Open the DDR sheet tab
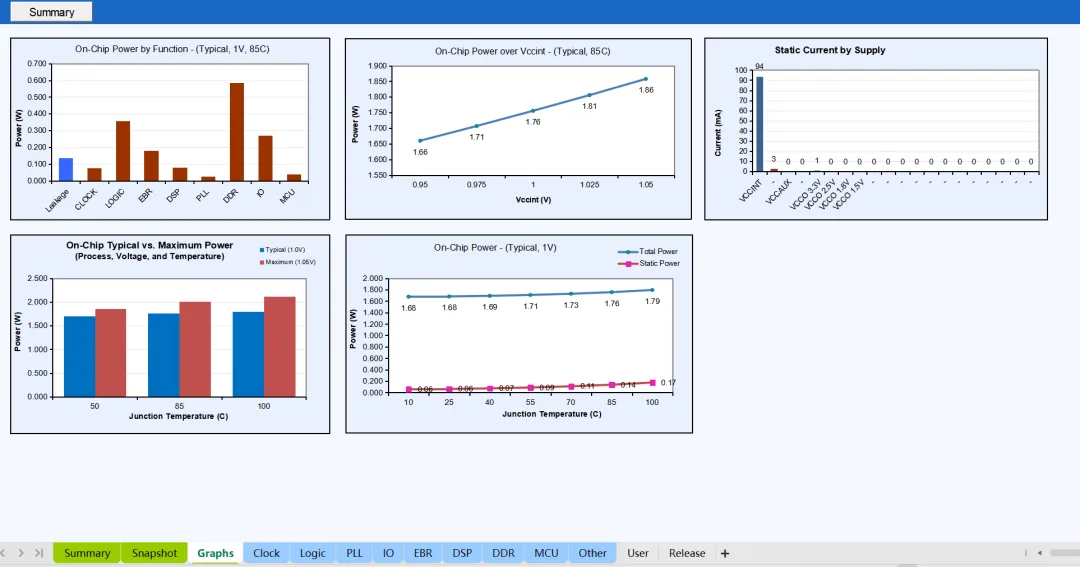1080x567 pixels. (x=503, y=553)
